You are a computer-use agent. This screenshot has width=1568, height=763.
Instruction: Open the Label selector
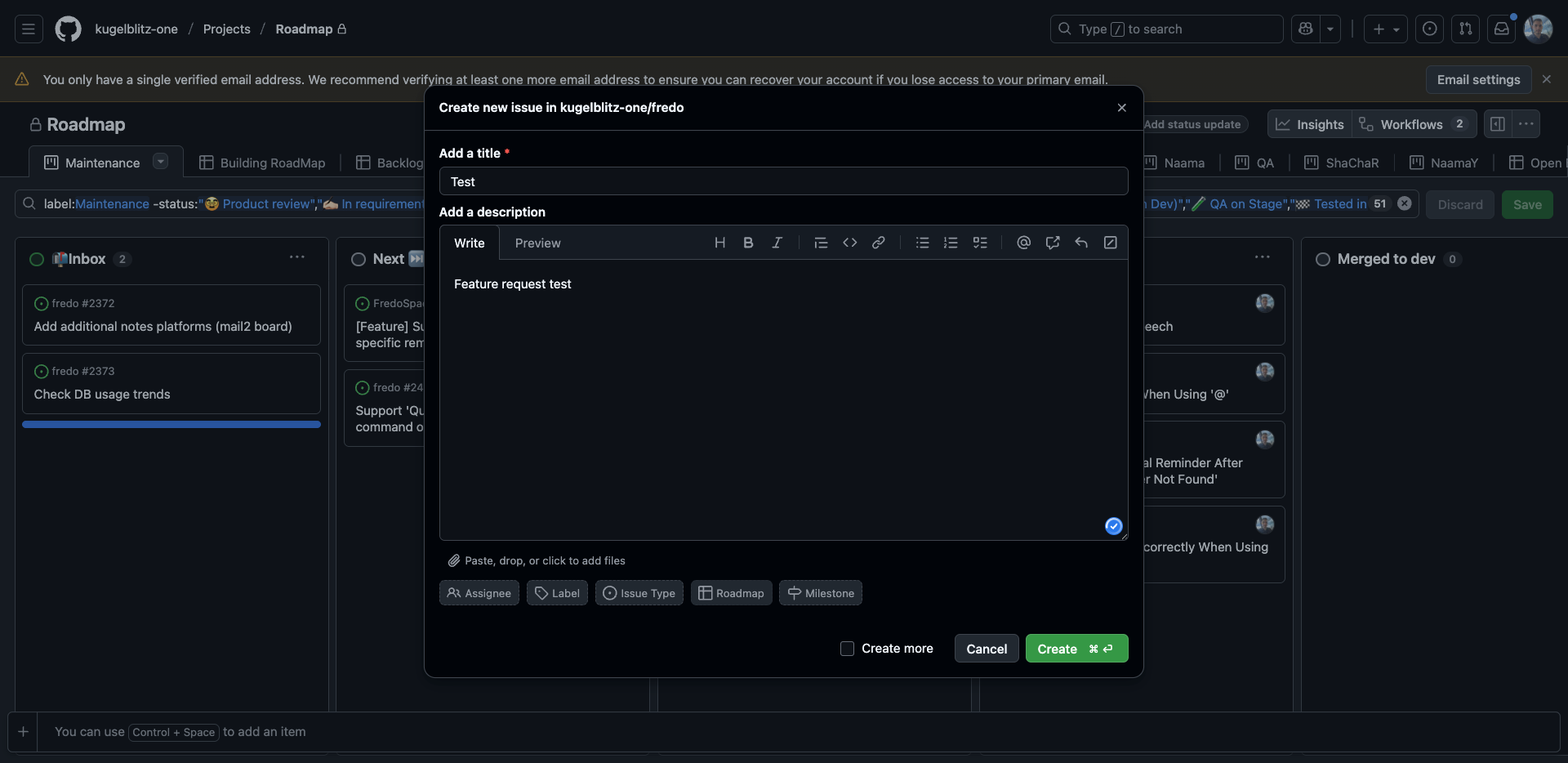tap(557, 593)
